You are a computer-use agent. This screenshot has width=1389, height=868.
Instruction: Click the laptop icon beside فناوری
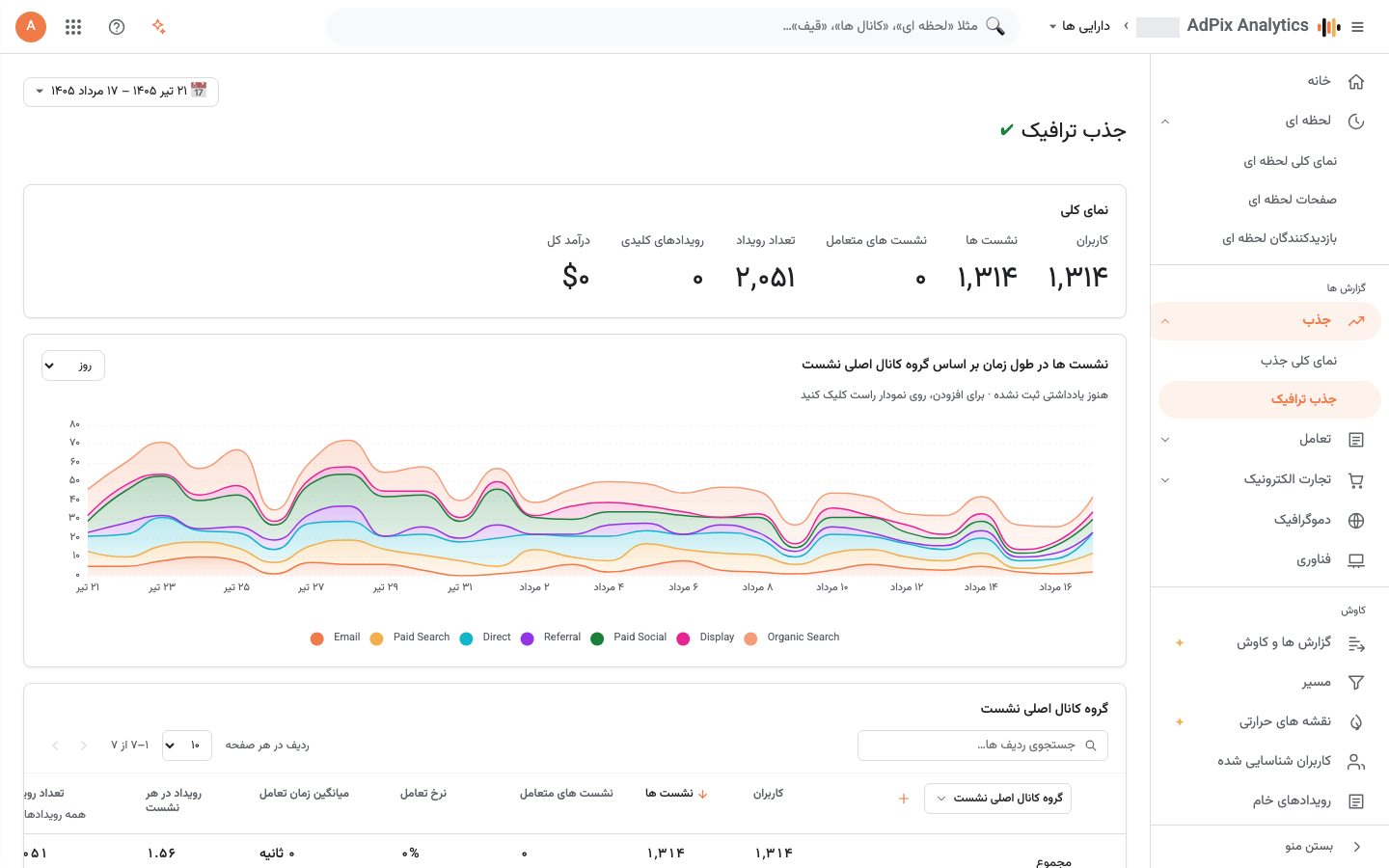point(1356,560)
